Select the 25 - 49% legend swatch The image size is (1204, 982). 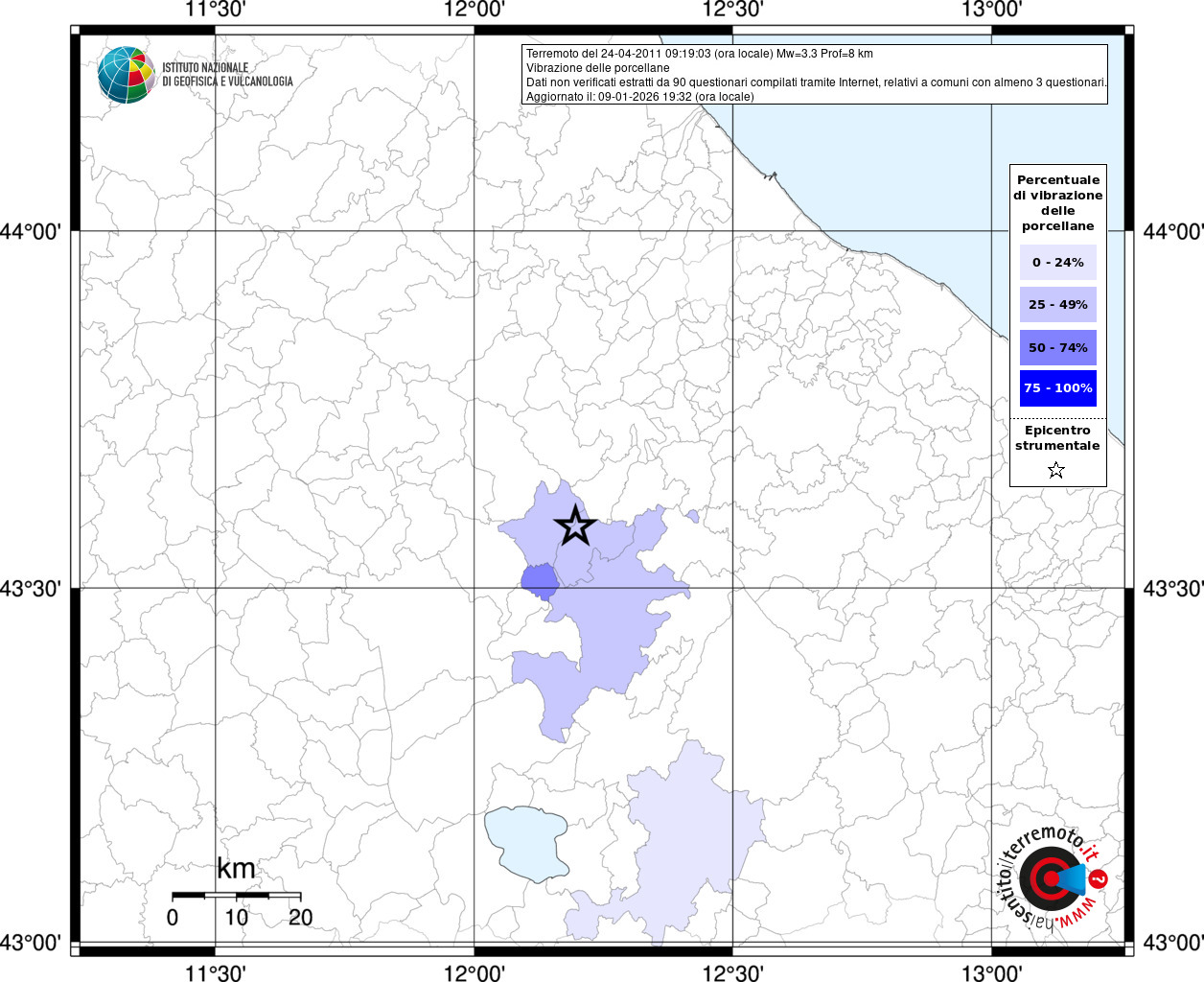click(x=1057, y=304)
